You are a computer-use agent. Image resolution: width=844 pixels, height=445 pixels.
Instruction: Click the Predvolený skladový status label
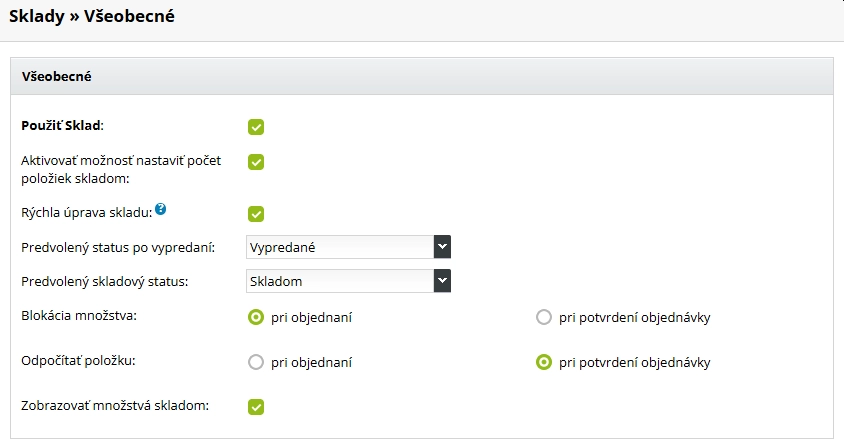pos(104,281)
